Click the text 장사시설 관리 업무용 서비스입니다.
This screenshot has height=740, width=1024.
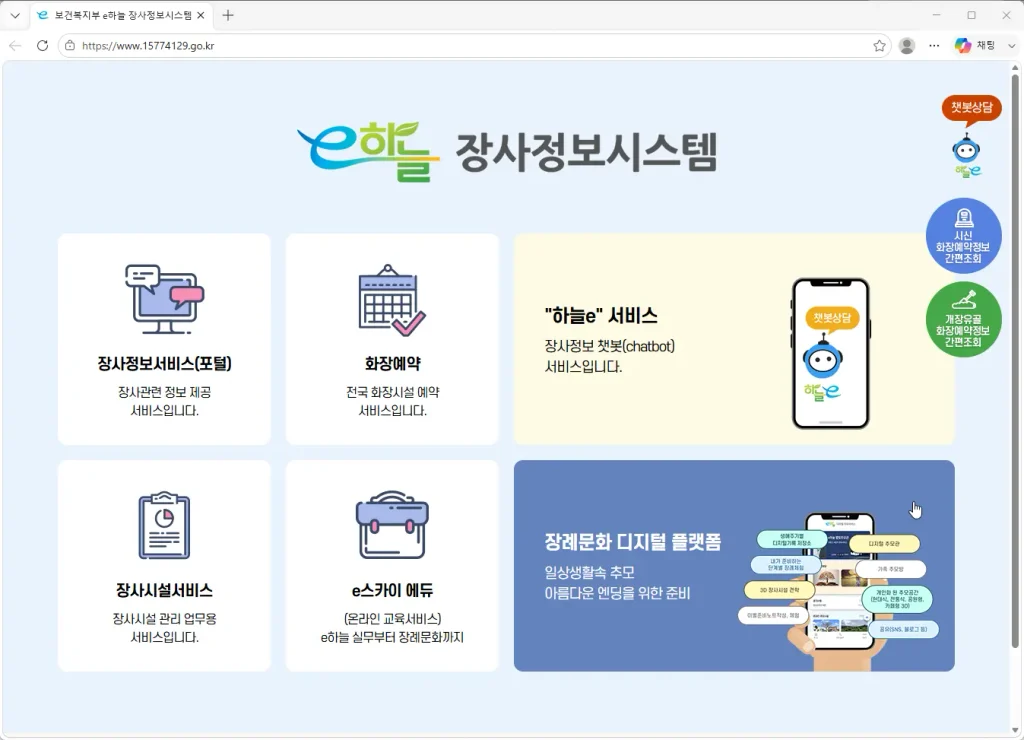(164, 628)
